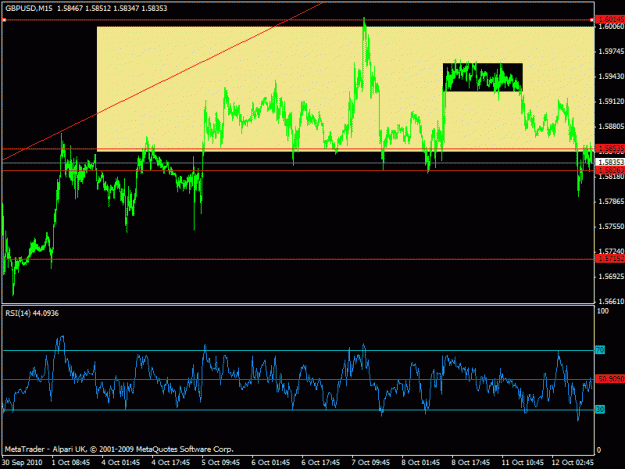Click the RSI scale value 0
625x469 pixels.
[x=599, y=450]
